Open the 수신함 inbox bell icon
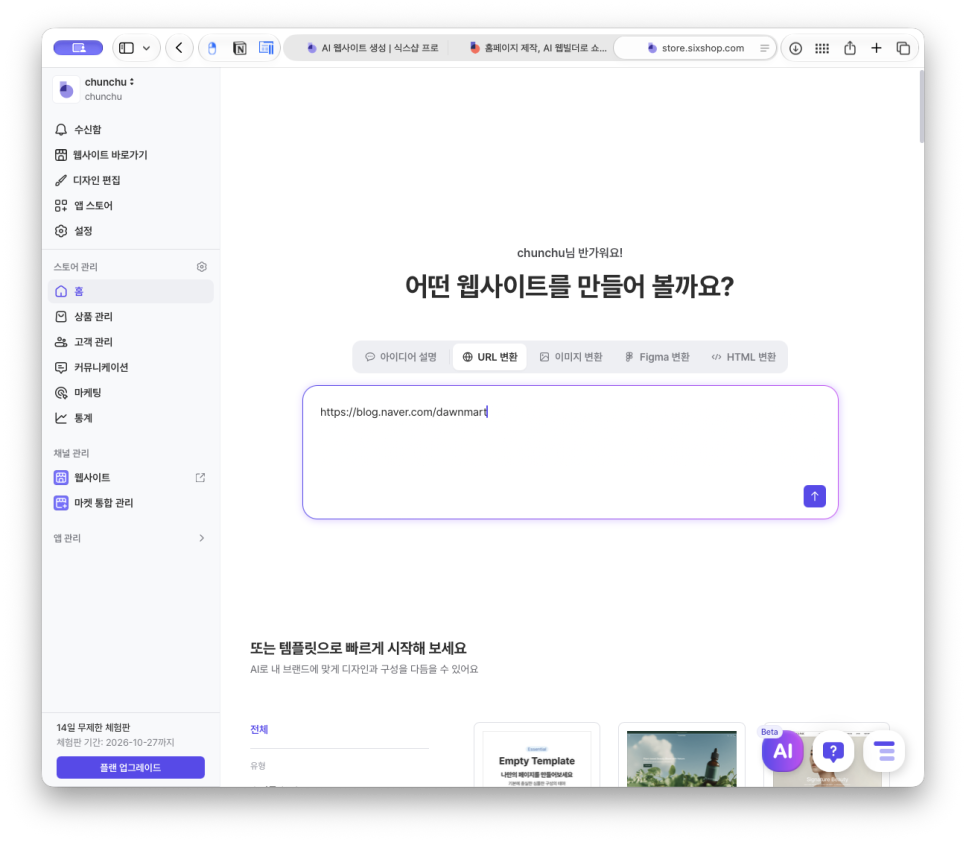This screenshot has width=966, height=842. (61, 129)
